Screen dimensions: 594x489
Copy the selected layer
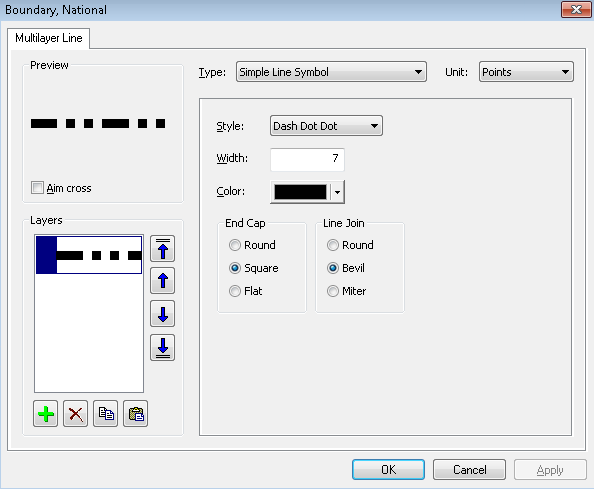pyautogui.click(x=105, y=414)
